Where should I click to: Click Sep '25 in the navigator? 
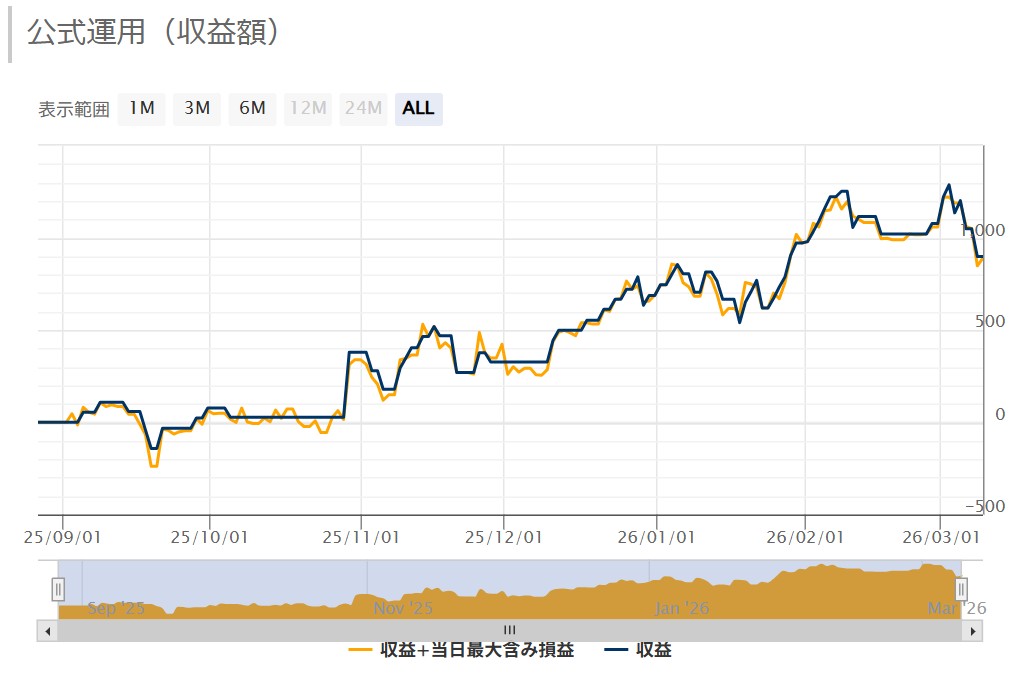point(117,607)
